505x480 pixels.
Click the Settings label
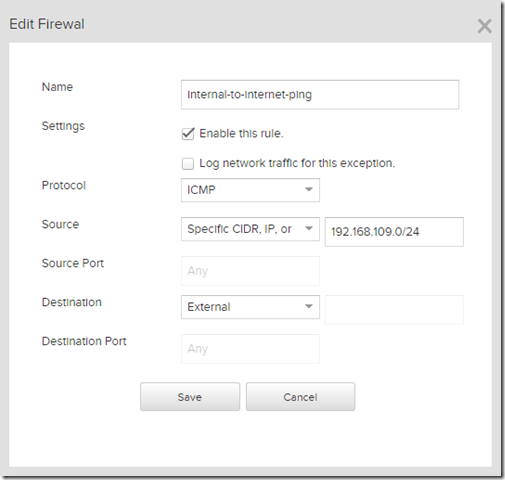[63, 126]
